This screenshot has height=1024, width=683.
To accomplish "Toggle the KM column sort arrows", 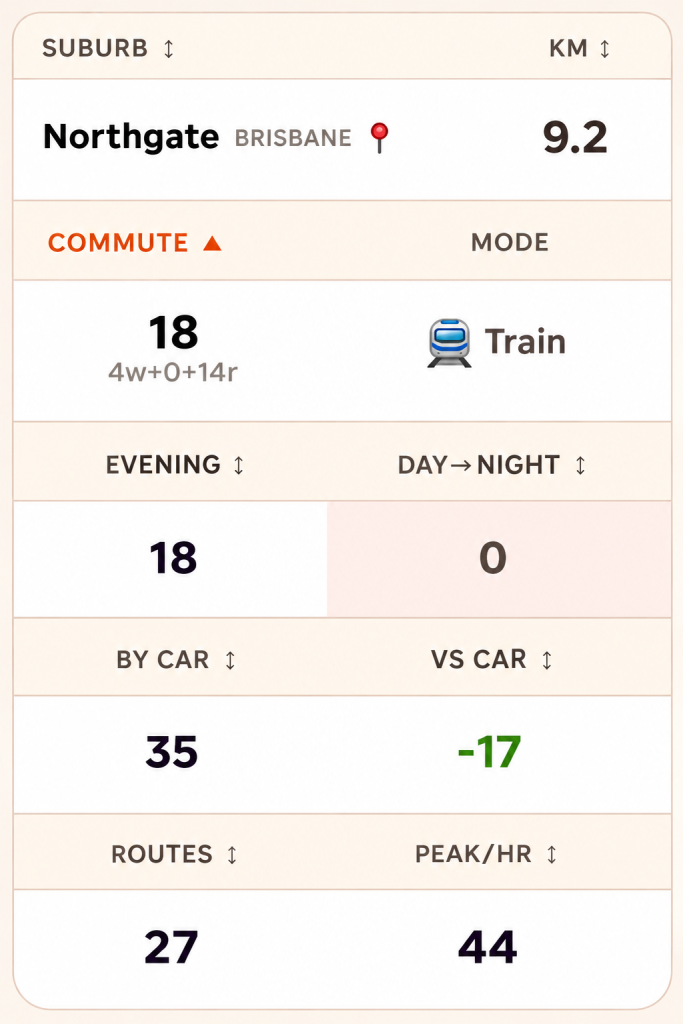I will pyautogui.click(x=605, y=49).
